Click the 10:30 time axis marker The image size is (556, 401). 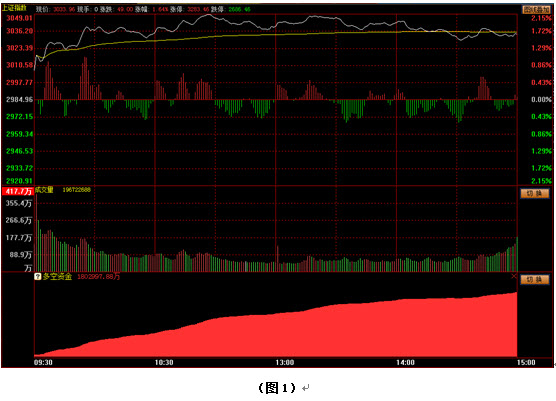(x=164, y=362)
